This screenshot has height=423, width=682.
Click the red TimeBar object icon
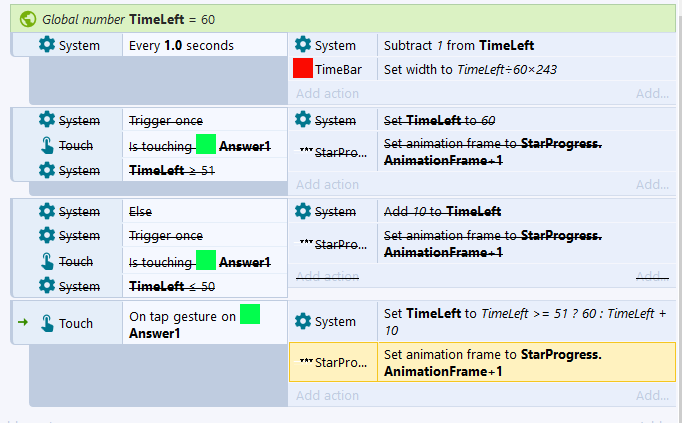pos(303,70)
